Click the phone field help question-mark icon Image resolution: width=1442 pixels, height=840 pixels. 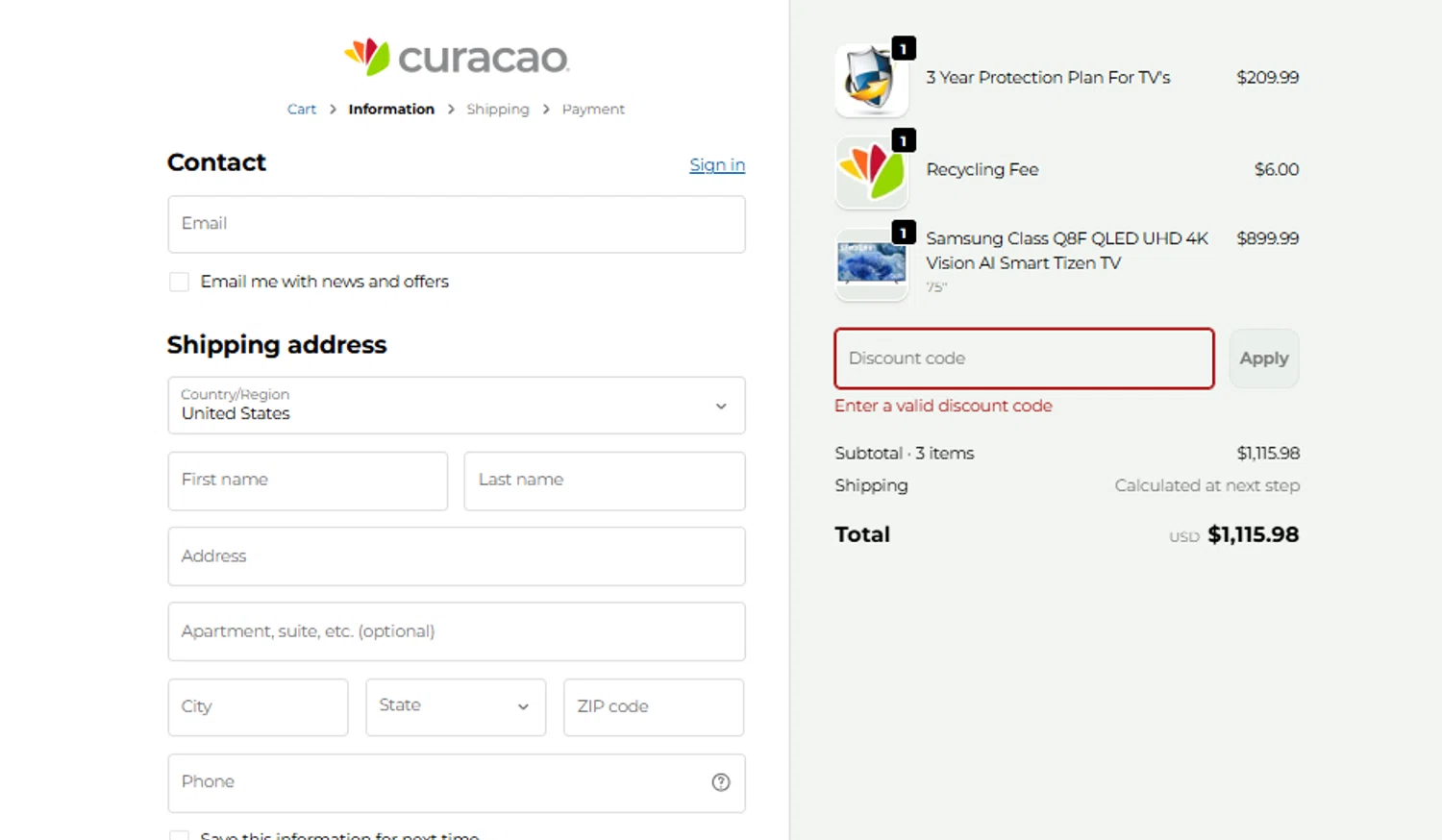(x=721, y=782)
